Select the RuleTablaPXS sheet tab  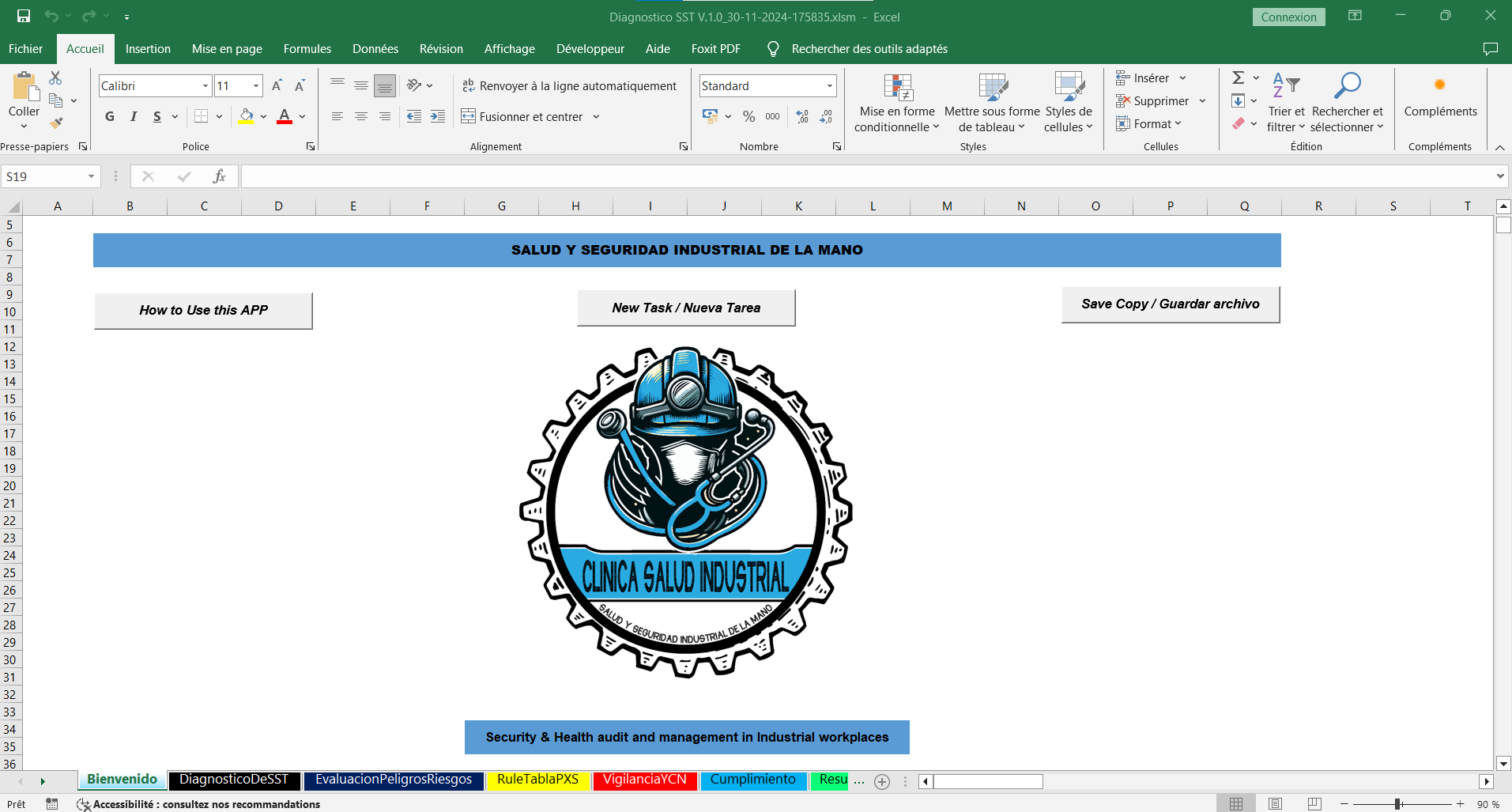[x=537, y=780]
